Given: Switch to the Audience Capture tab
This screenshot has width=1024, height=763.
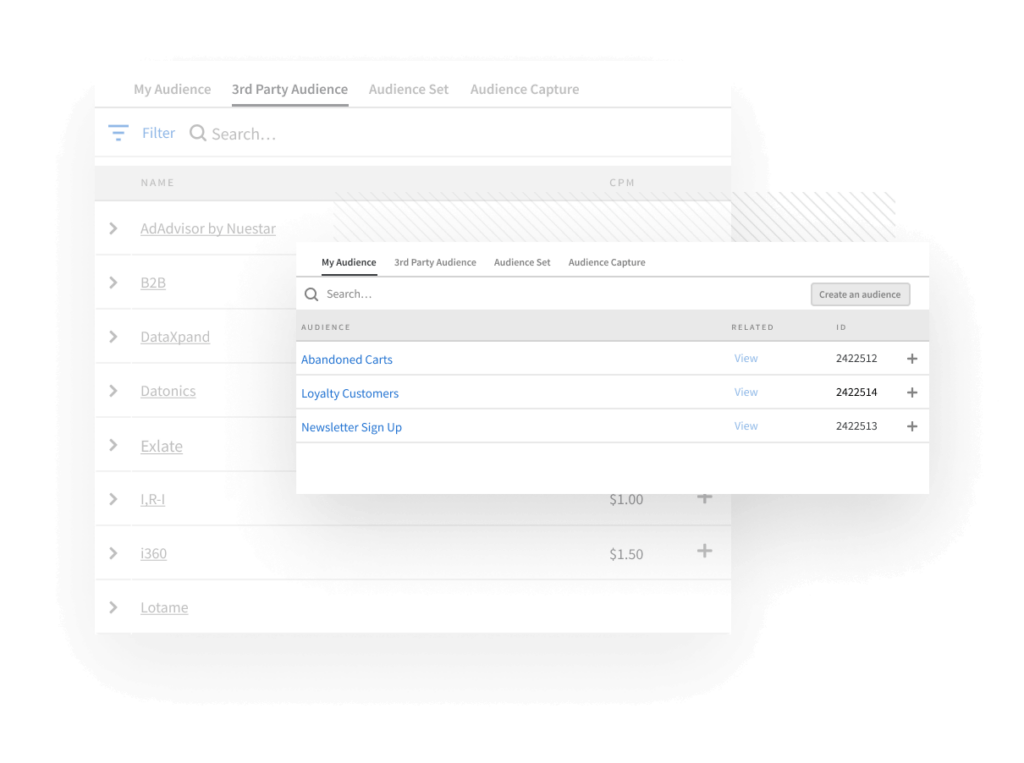Looking at the screenshot, I should coord(524,89).
